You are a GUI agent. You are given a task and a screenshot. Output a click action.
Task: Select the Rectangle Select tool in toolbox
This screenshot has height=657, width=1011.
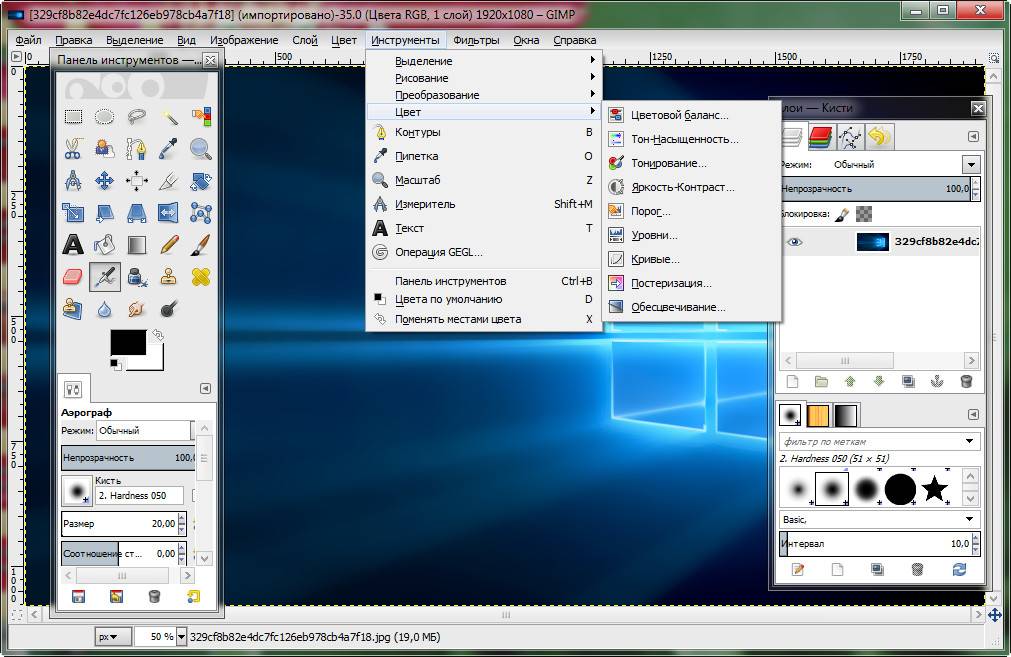73,117
